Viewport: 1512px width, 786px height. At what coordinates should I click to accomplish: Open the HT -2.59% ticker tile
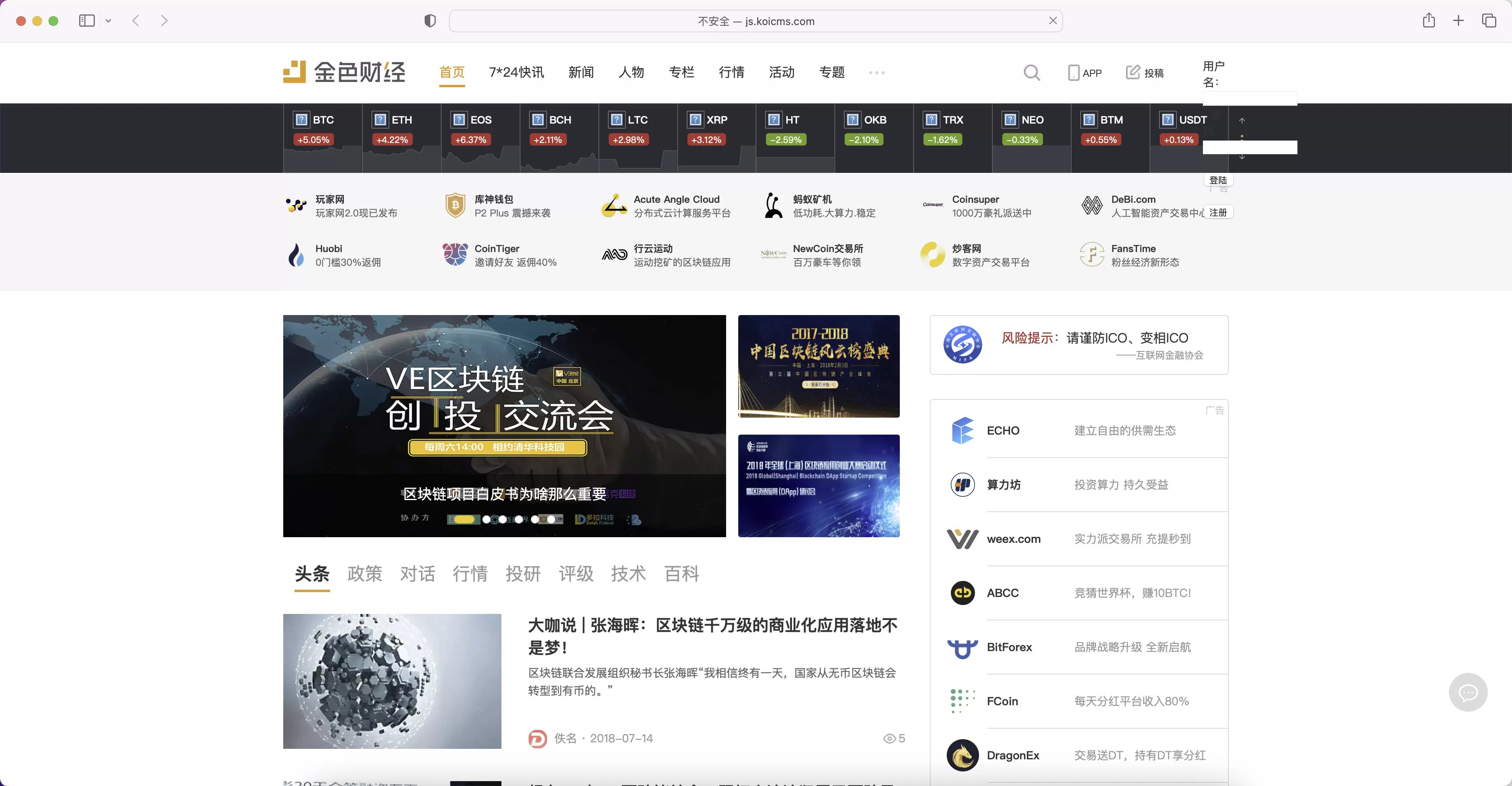795,138
